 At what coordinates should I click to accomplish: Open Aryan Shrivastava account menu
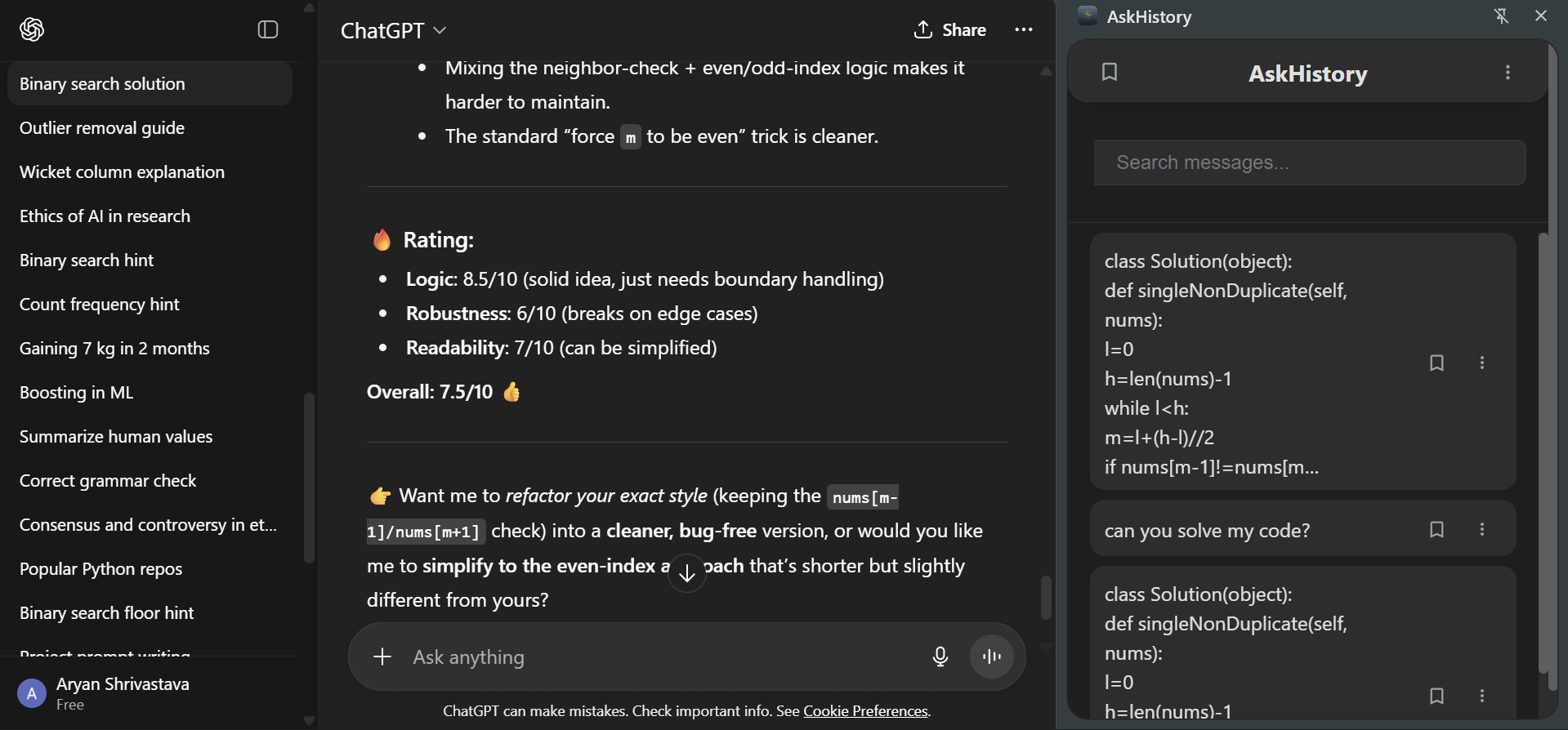[x=150, y=693]
